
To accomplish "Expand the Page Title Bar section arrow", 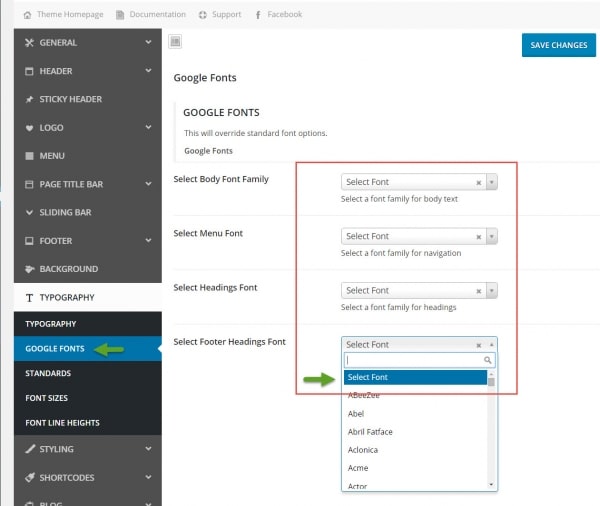I will [x=148, y=184].
